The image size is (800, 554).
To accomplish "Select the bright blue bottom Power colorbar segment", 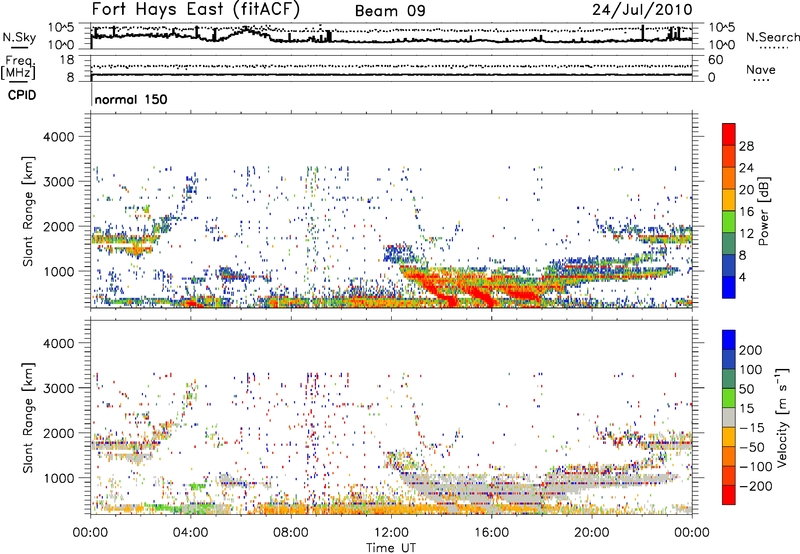I will (729, 287).
